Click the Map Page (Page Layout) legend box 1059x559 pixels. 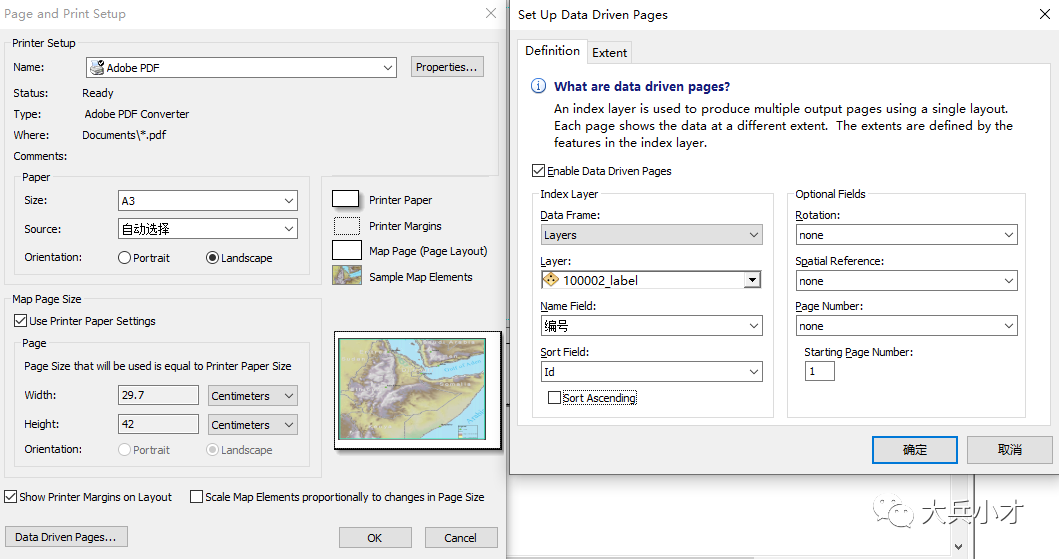tap(346, 250)
